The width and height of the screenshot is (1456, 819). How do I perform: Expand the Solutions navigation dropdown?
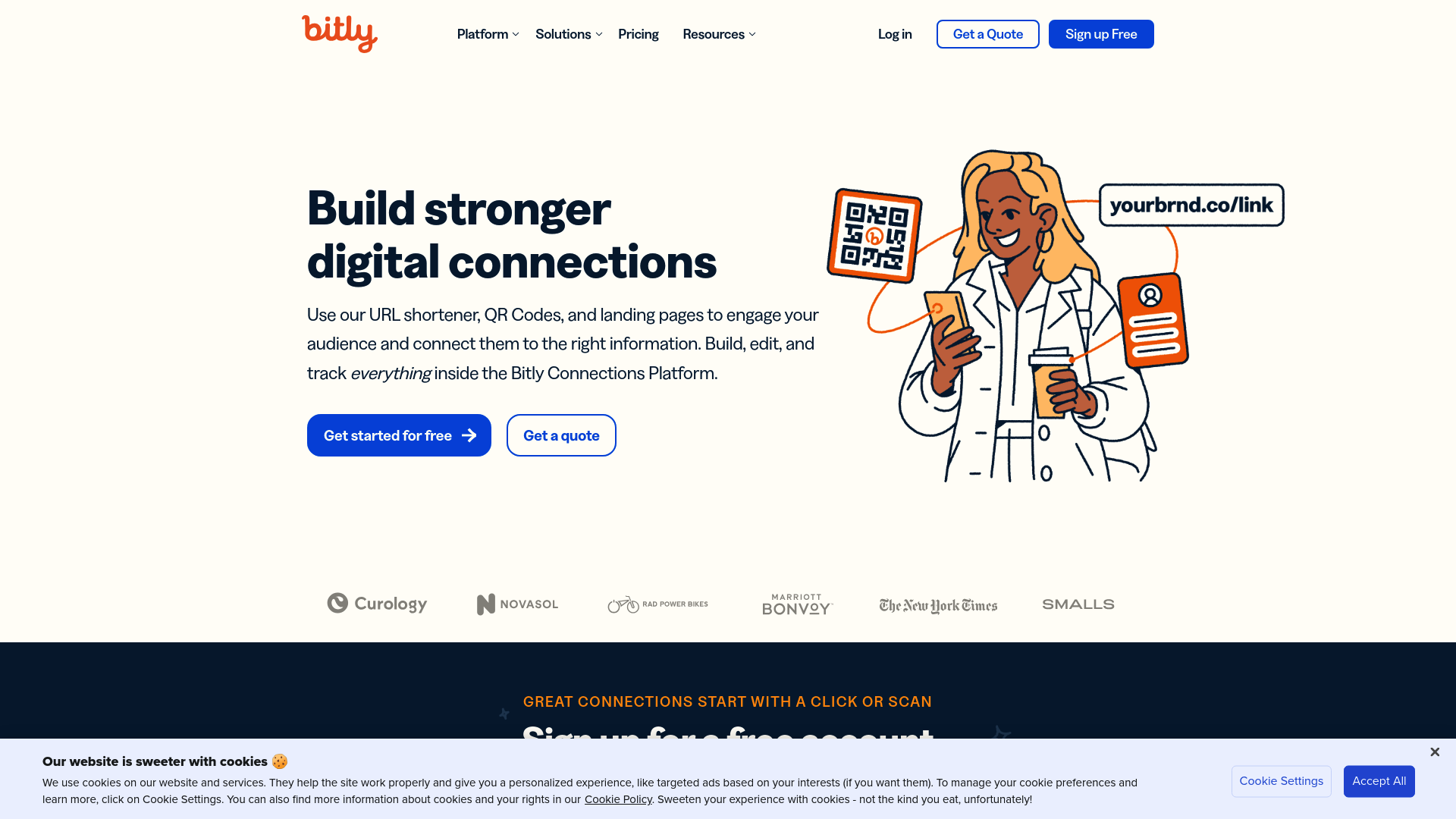click(x=569, y=34)
